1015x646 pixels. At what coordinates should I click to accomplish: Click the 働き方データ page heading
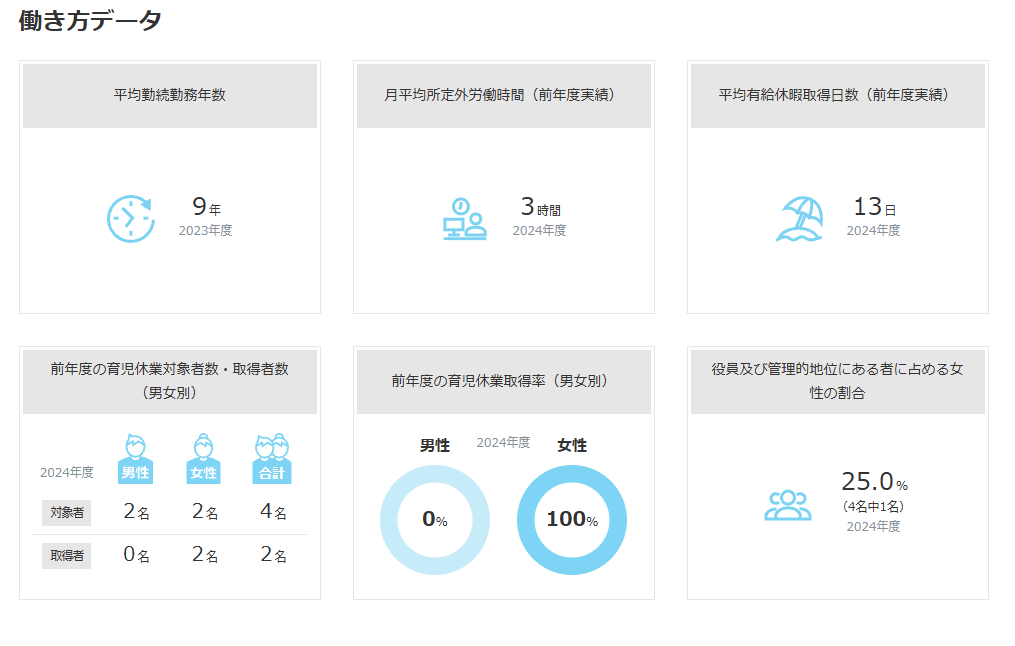[90, 21]
